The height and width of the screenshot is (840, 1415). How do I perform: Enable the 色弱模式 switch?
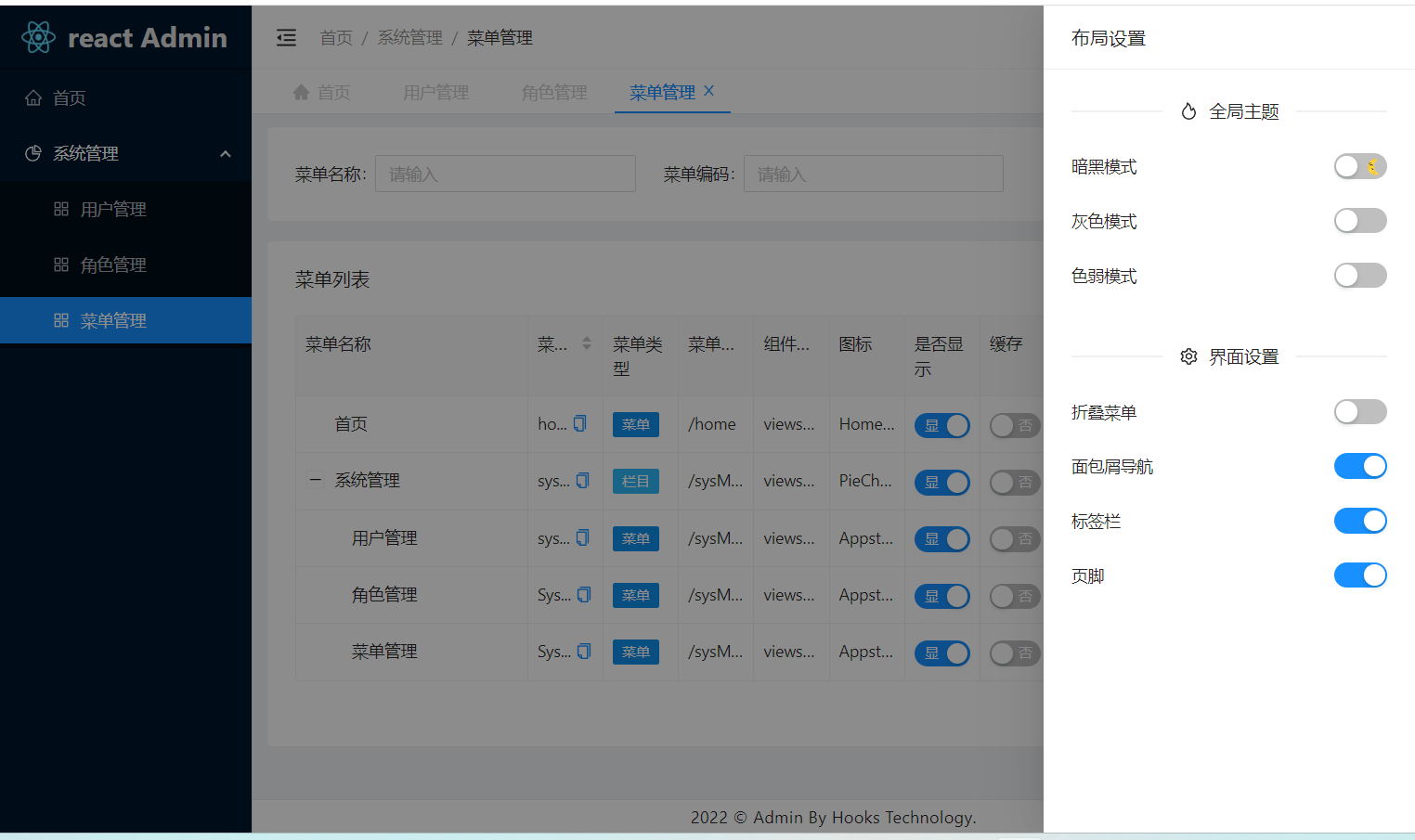[1360, 276]
